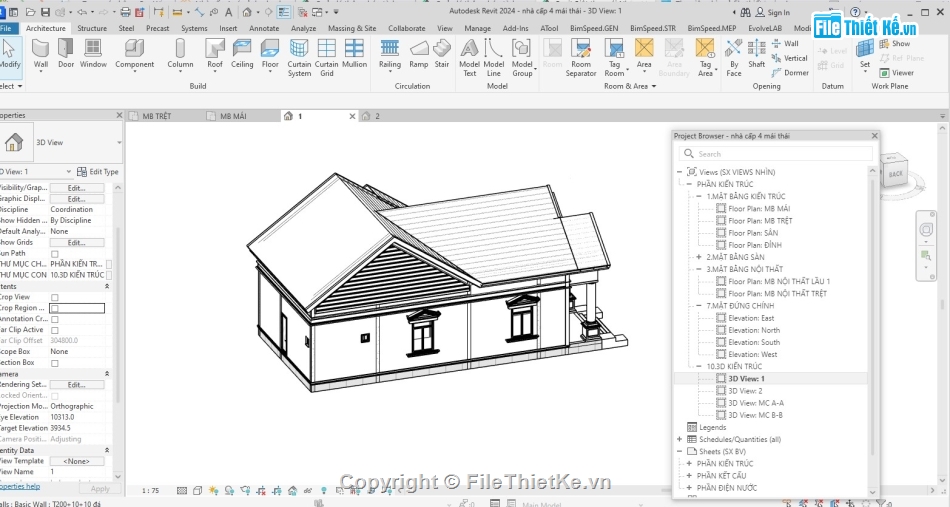
Task: Open the 3D View: 1 instance dropdown
Action: 68,171
